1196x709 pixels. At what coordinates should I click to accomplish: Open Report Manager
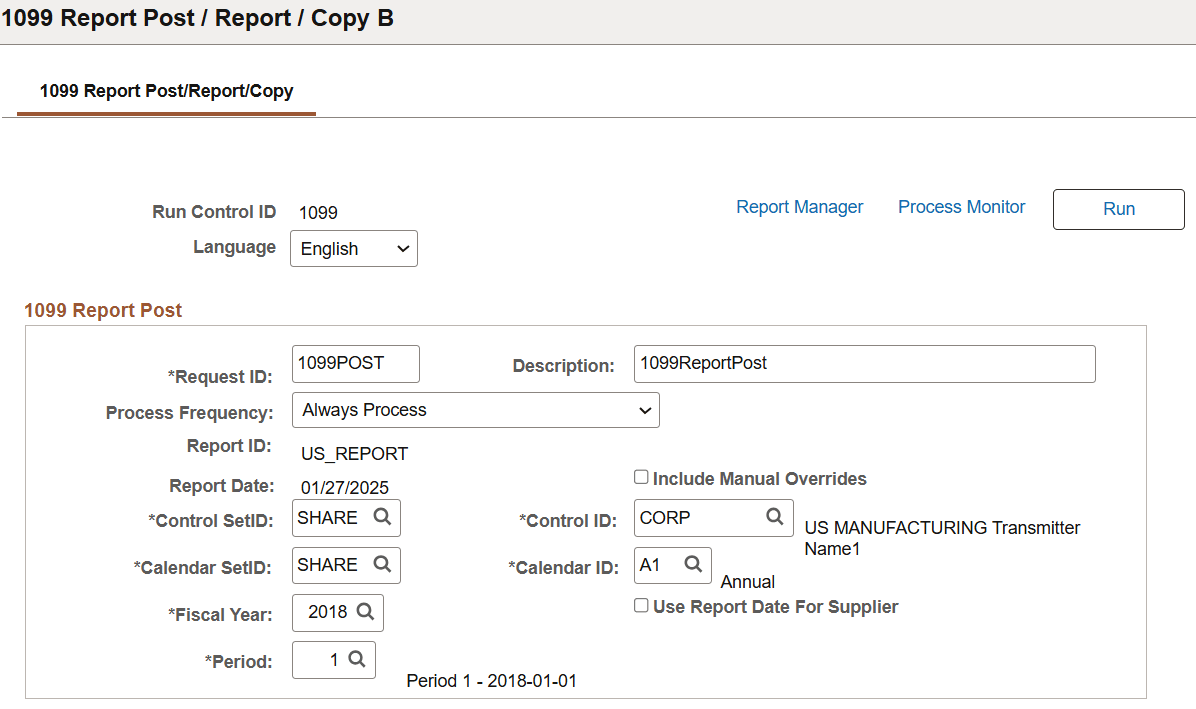click(799, 206)
